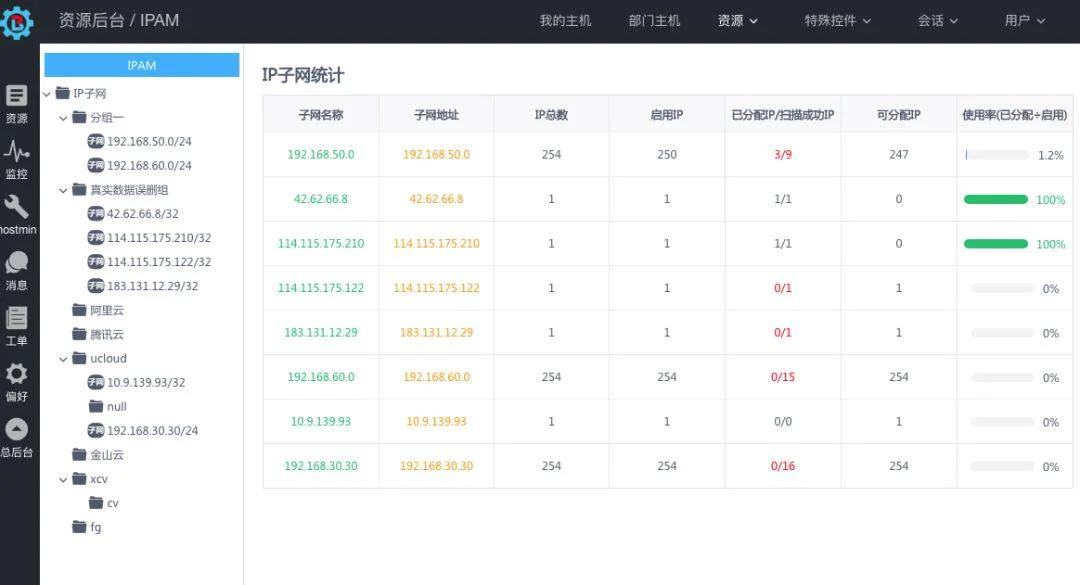Collapse the 真实数据误删组 group chevron
The width and height of the screenshot is (1080, 585).
point(63,191)
